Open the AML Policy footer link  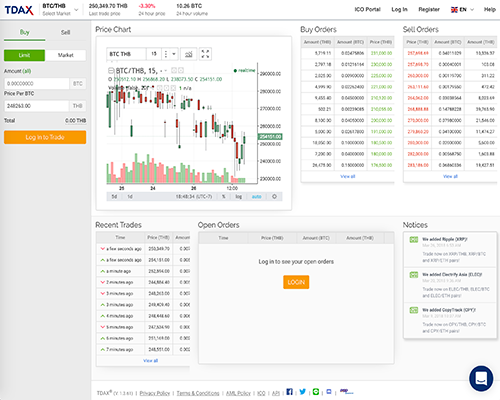tap(238, 393)
